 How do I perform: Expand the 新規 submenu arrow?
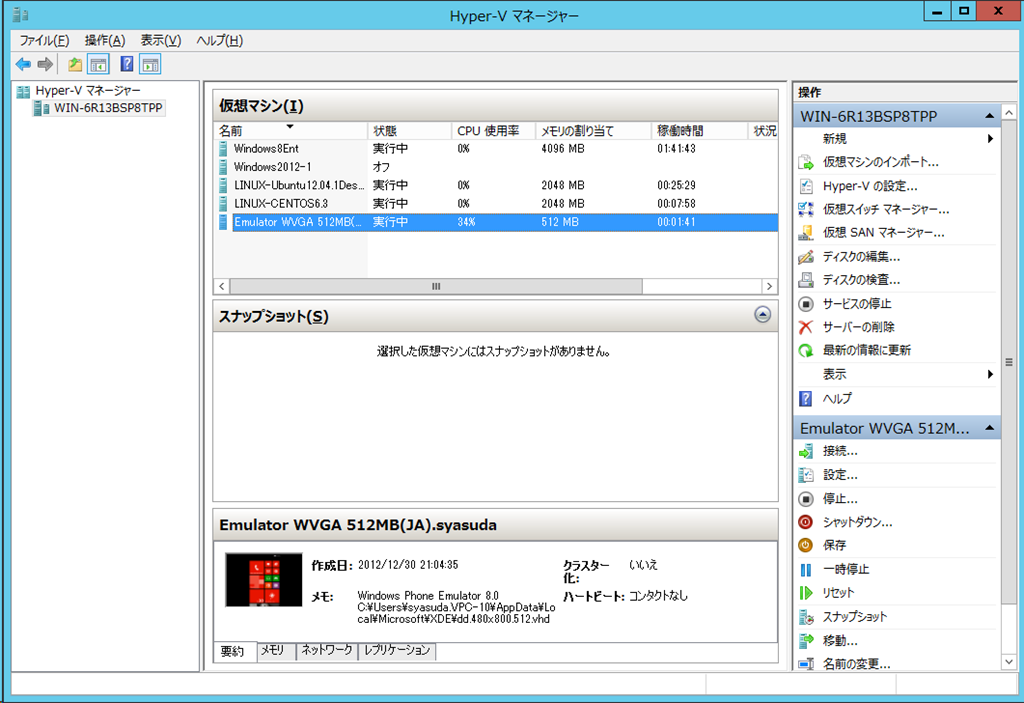[x=990, y=139]
